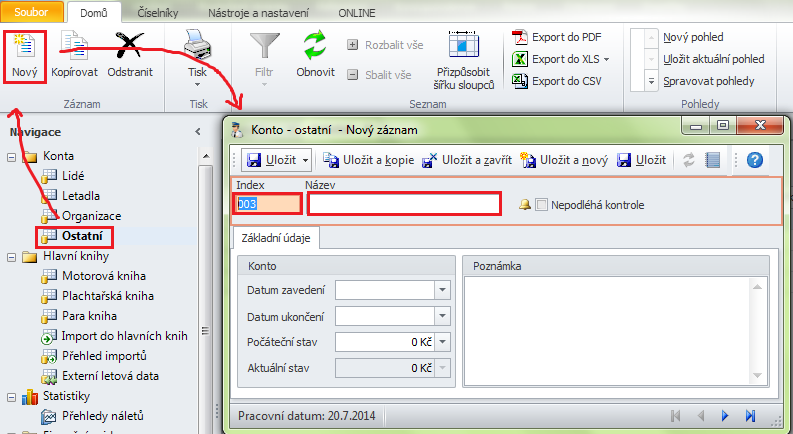Viewport: 793px width, 434px height.
Task: Toggle the Nepodléhá kontrole checkbox
Action: pyautogui.click(x=542, y=205)
